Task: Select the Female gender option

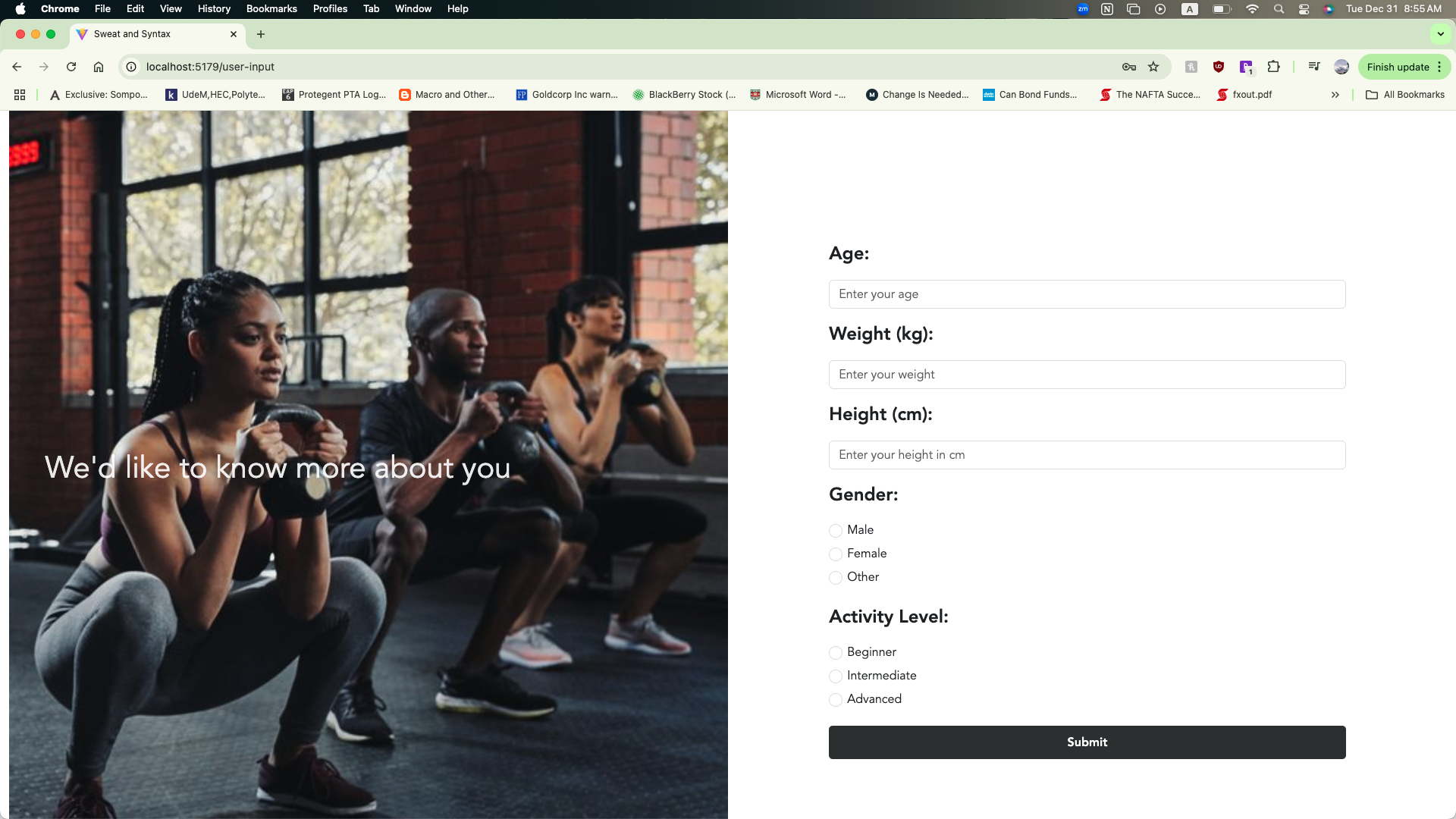Action: coord(836,554)
